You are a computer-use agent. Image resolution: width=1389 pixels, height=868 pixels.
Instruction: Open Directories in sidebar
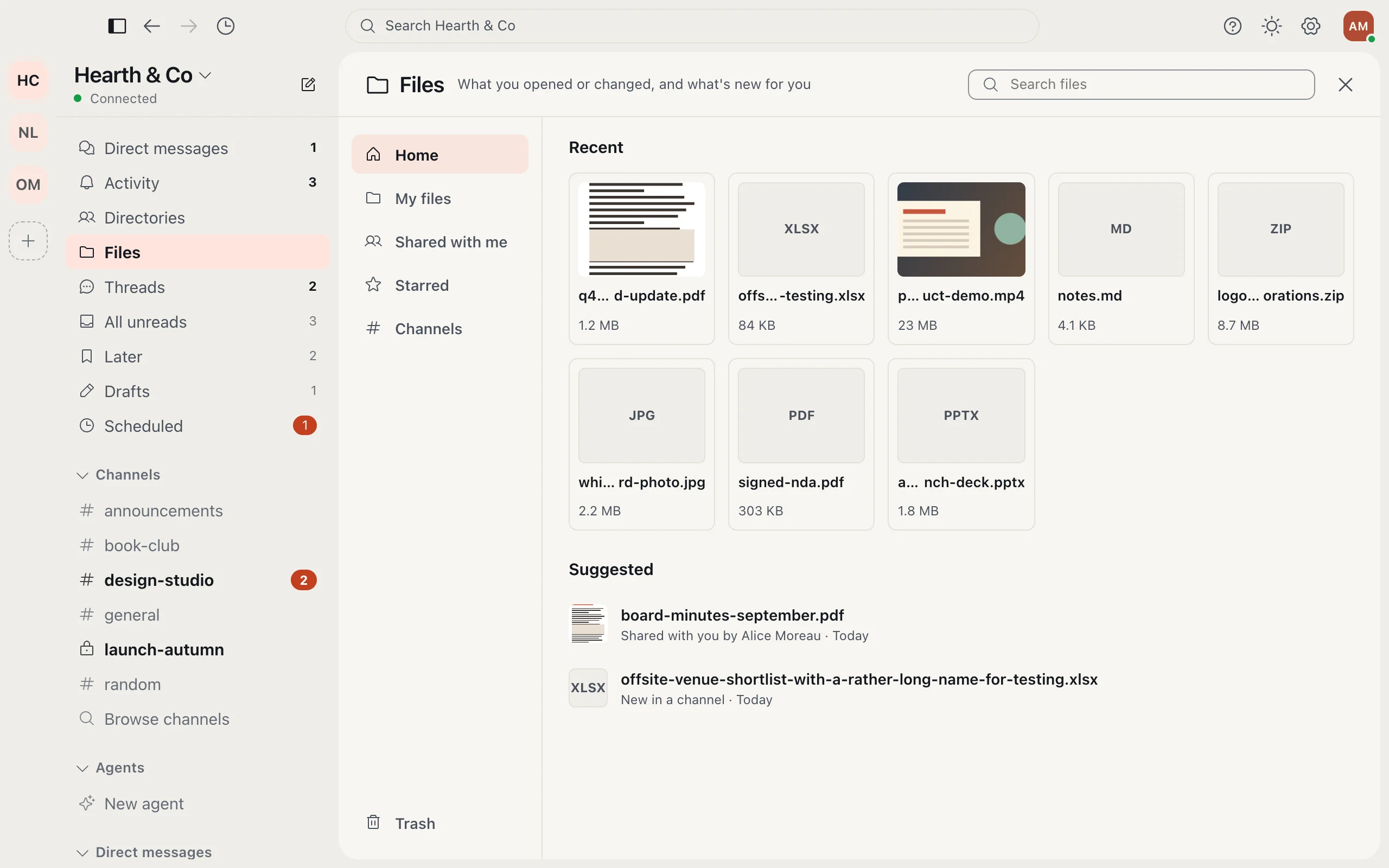197,218
